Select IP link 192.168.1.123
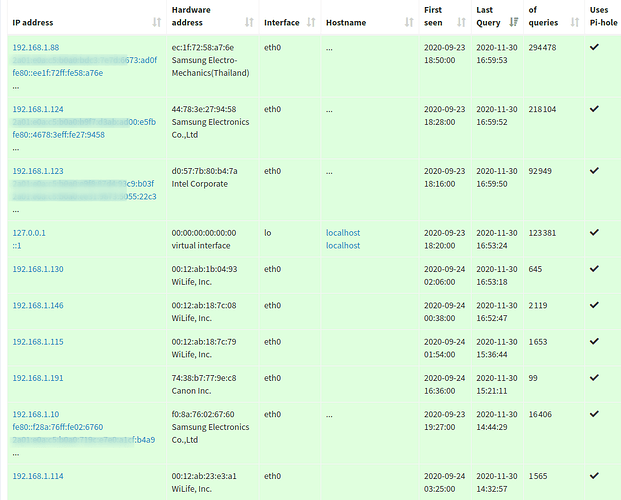Screen dimensions: 621x500 click(x=38, y=172)
